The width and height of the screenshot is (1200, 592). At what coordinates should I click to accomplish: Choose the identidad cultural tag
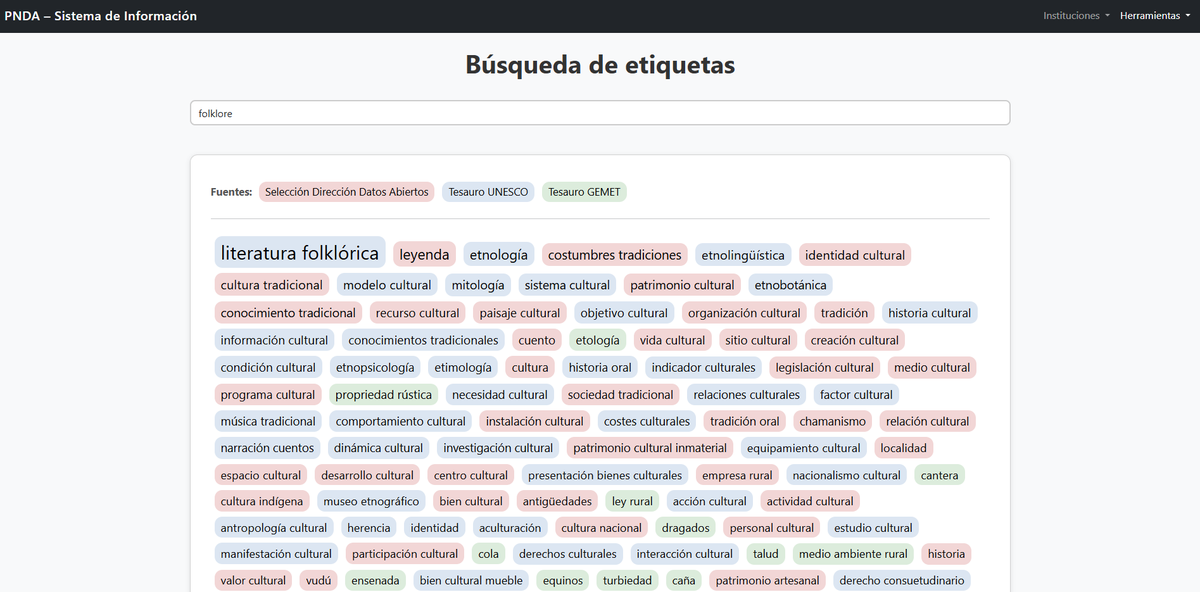click(x=855, y=255)
